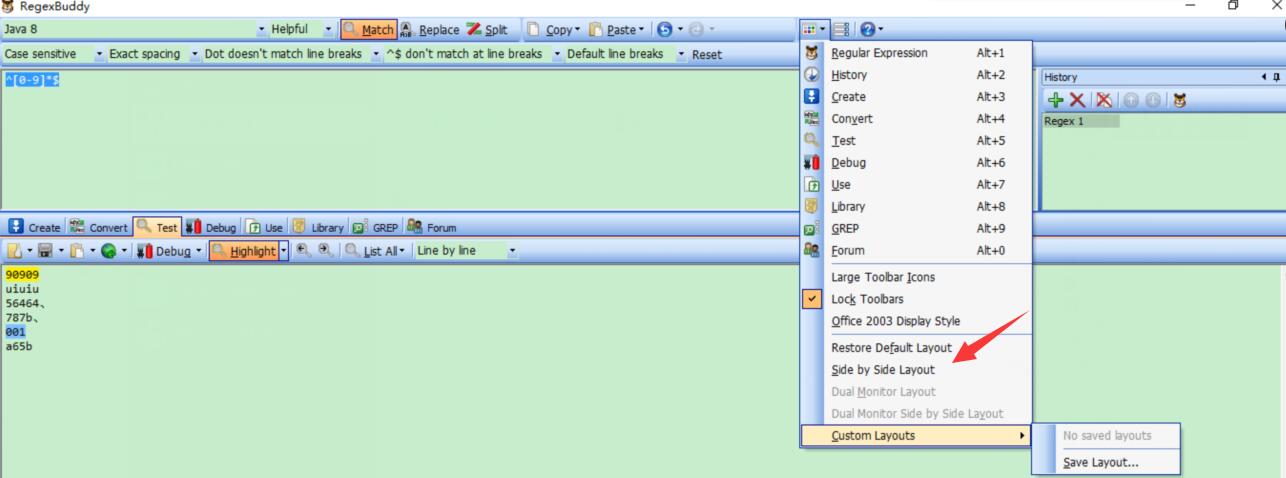Switch to the Convert tab
Viewport: 1286px width, 478px height.
98,227
